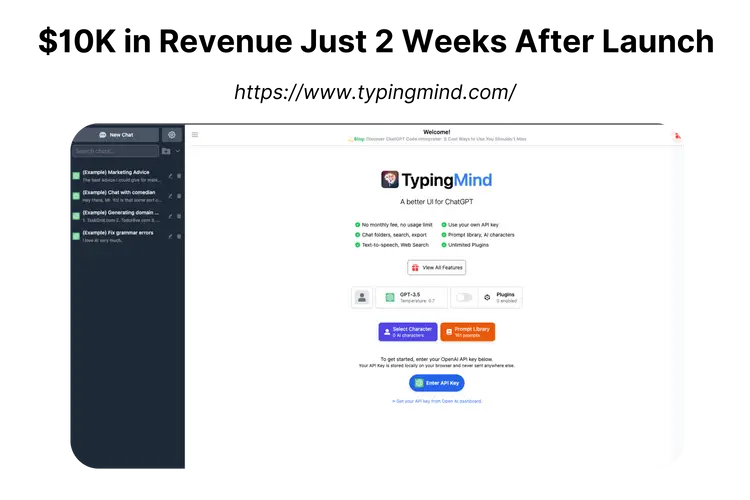Viewport: 750px width, 500px height.
Task: Click the 'Unlimited Plugins' feature text
Action: pyautogui.click(x=468, y=245)
